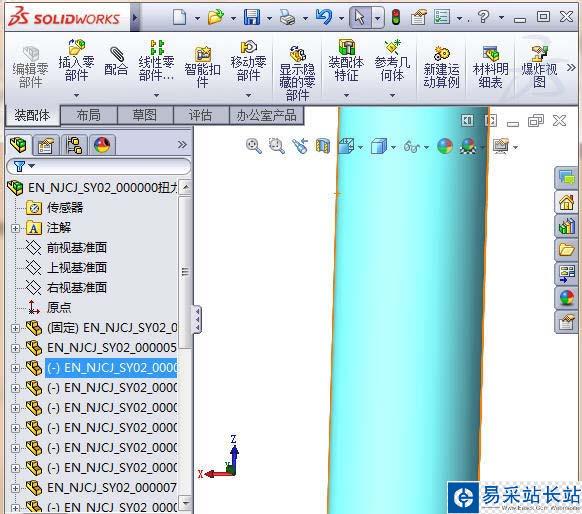The height and width of the screenshot is (514, 582).
Task: Activate the Select cursor tool
Action: [x=359, y=17]
